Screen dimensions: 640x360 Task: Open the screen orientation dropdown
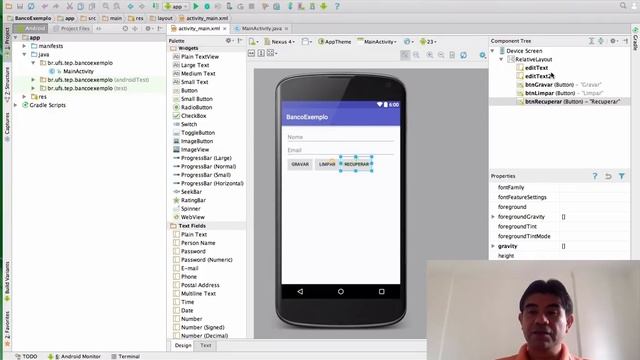tap(307, 42)
